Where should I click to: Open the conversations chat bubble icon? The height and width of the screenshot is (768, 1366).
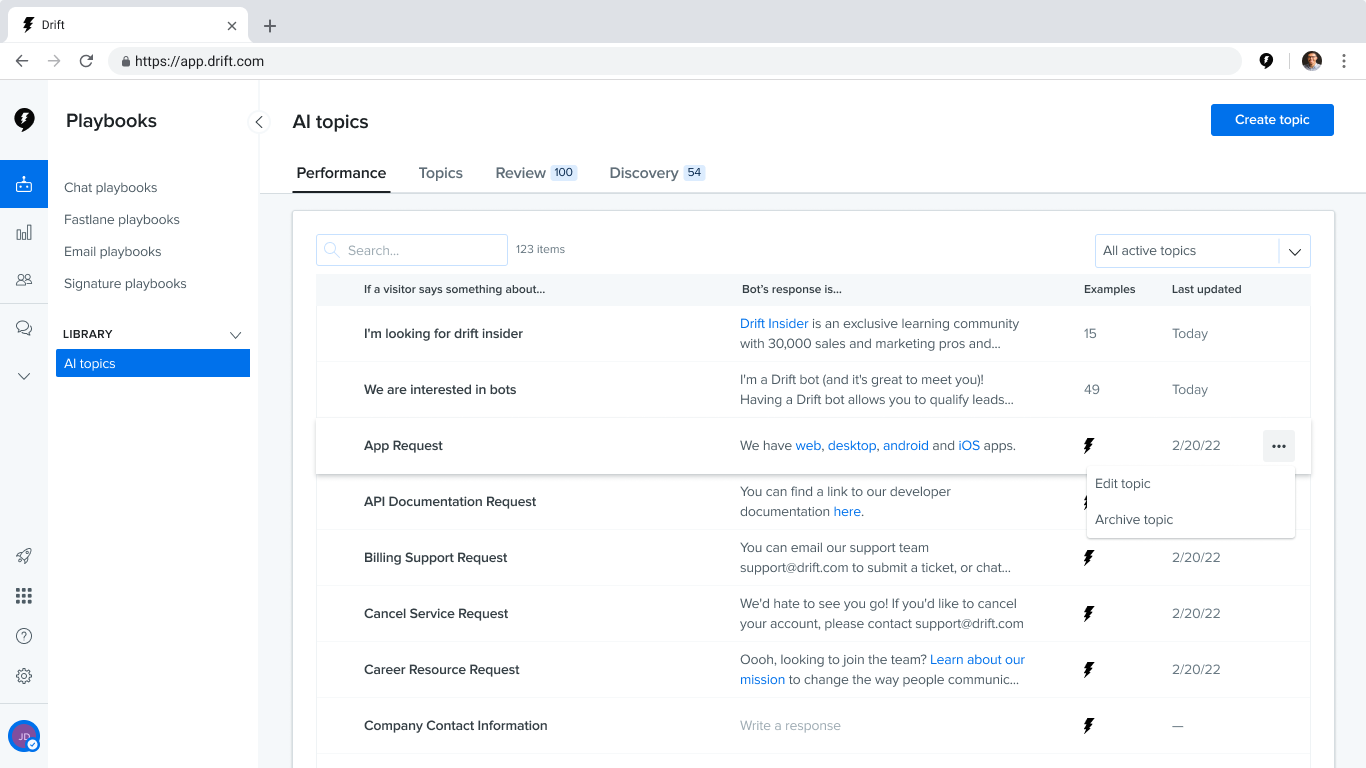tap(24, 328)
